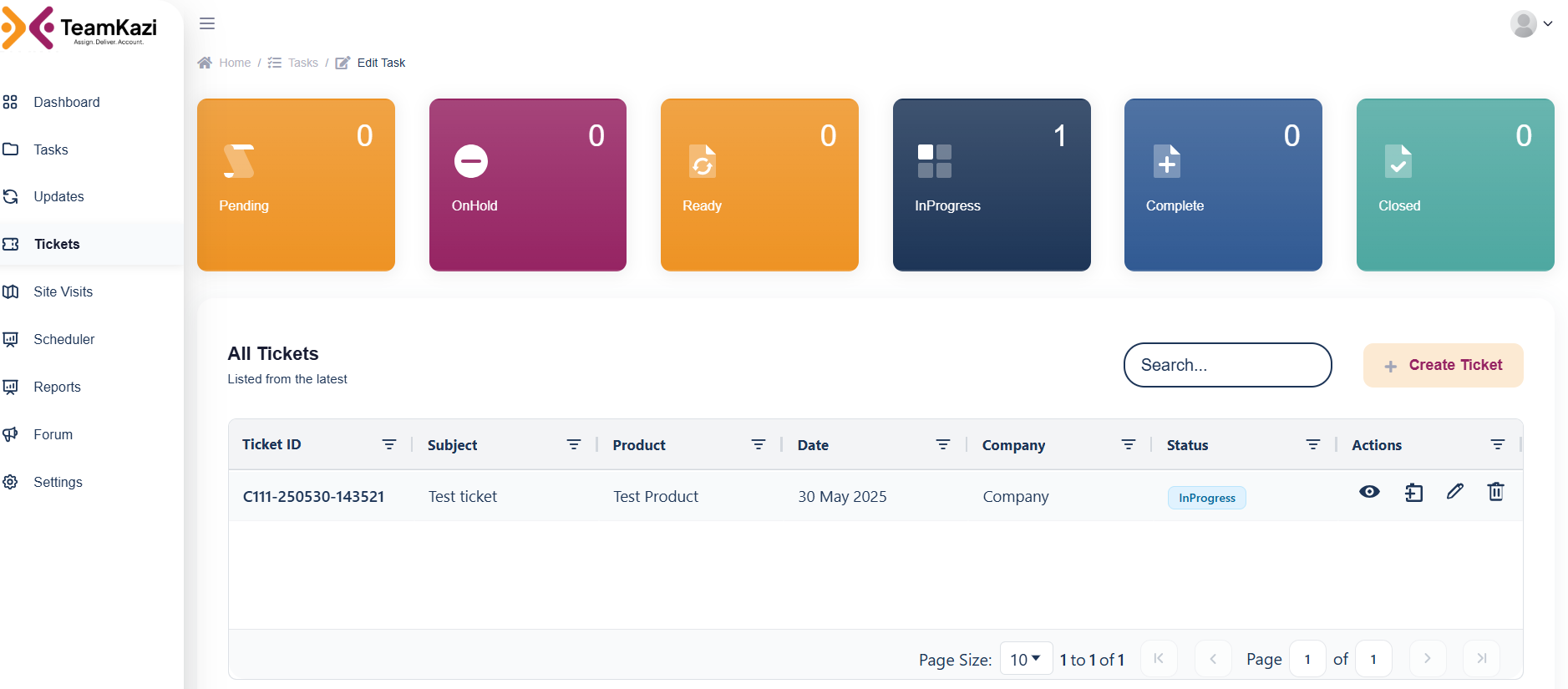Open Settings in the sidebar

[58, 482]
